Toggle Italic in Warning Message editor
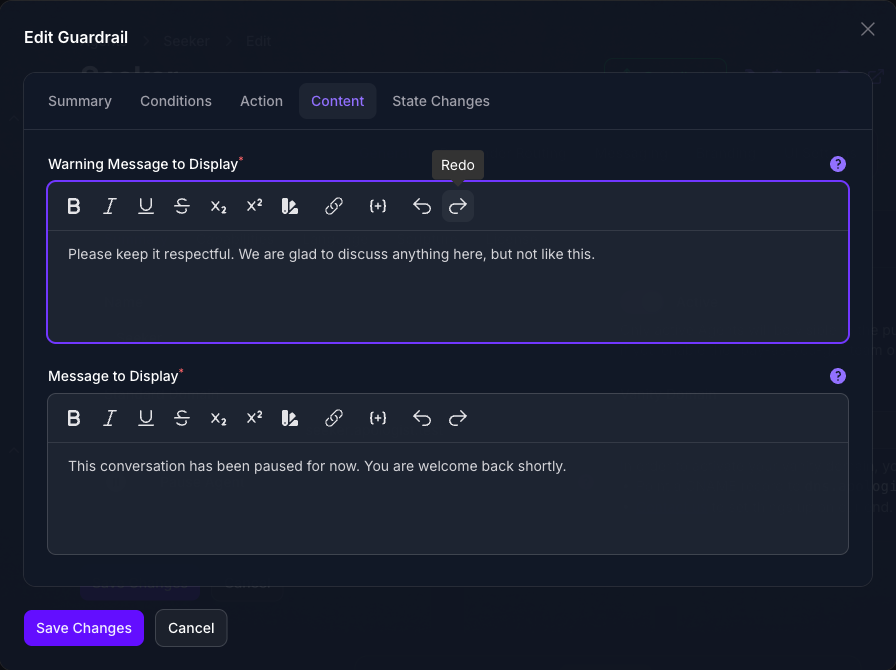The height and width of the screenshot is (670, 896). 110,206
